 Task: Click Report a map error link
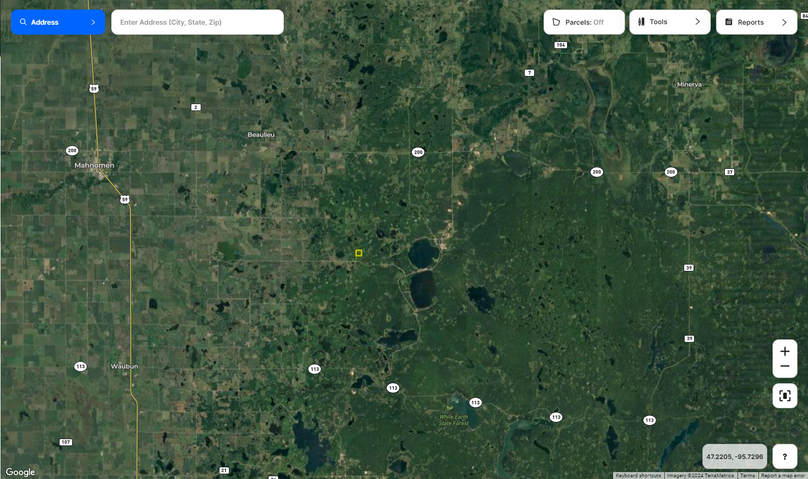coord(782,475)
